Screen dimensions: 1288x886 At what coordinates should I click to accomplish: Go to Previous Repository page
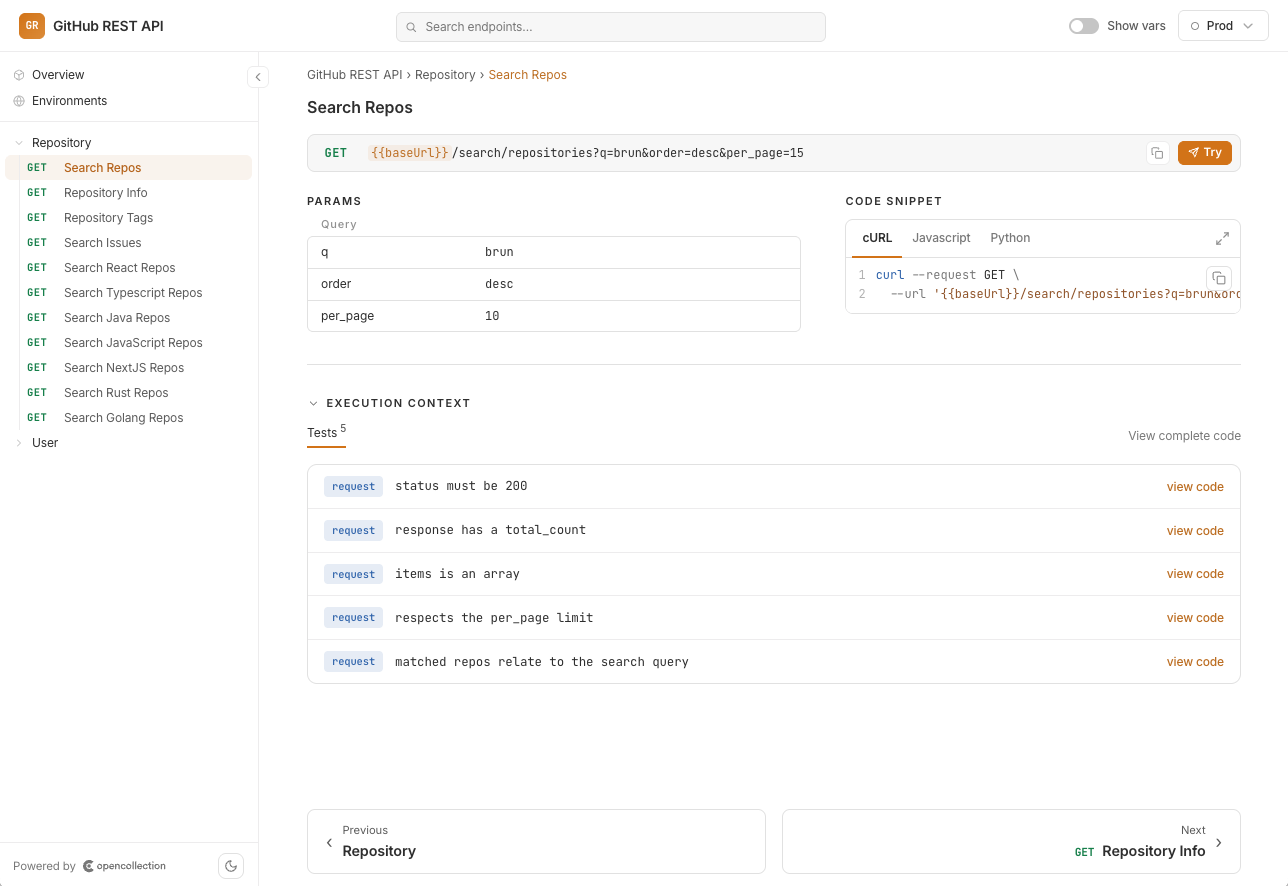point(536,841)
